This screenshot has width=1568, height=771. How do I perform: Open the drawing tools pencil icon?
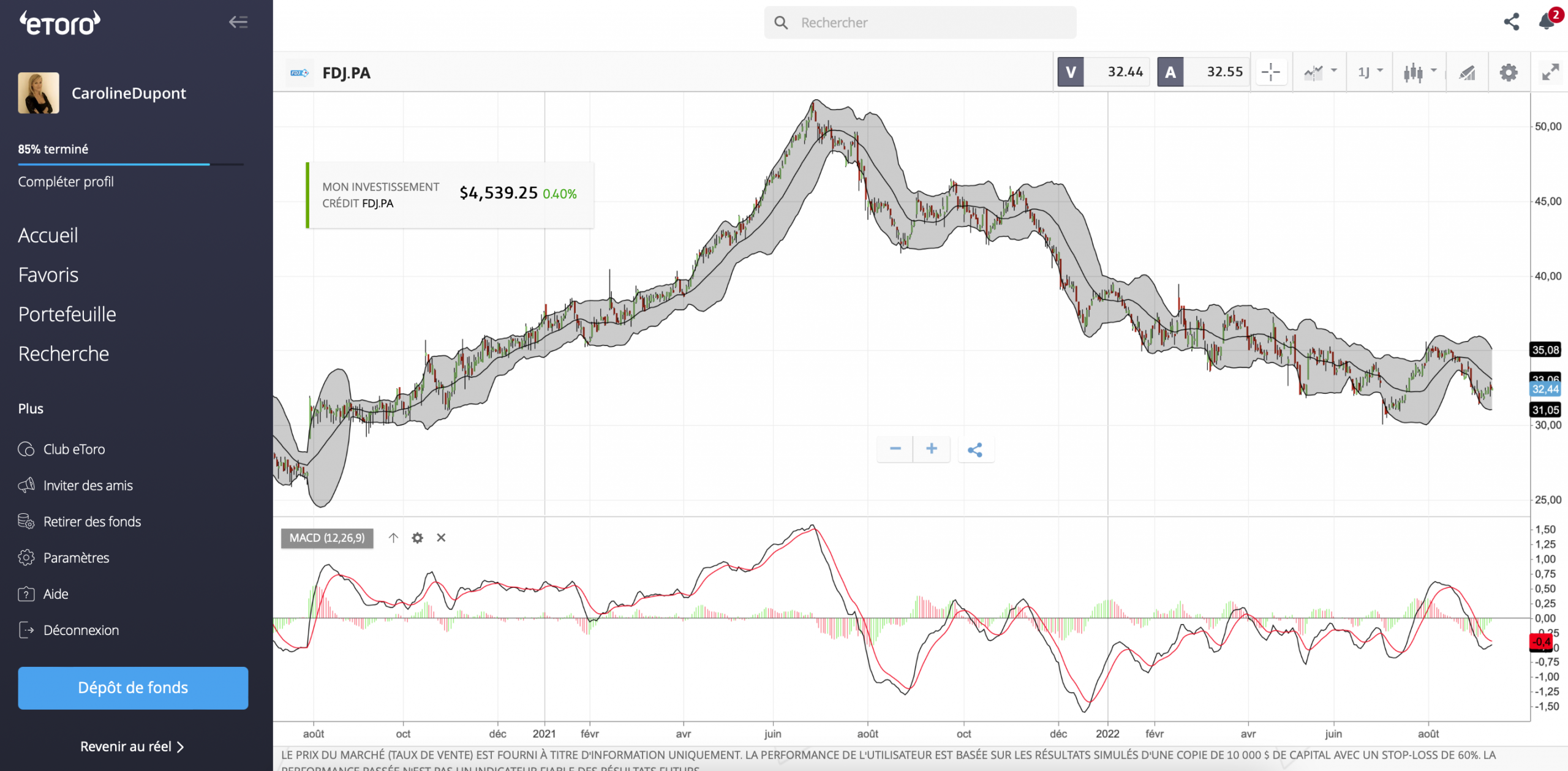(x=1467, y=73)
